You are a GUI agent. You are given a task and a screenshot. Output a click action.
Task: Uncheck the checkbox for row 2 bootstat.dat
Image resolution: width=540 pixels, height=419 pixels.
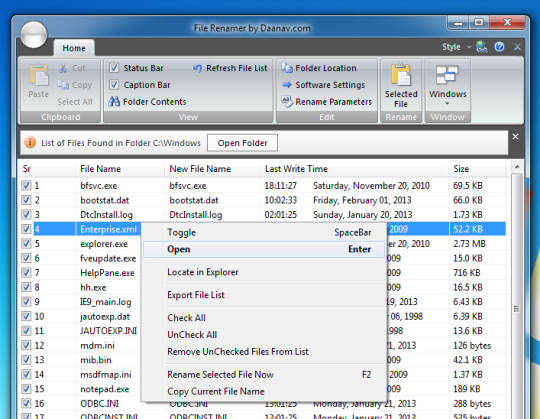tap(27, 200)
